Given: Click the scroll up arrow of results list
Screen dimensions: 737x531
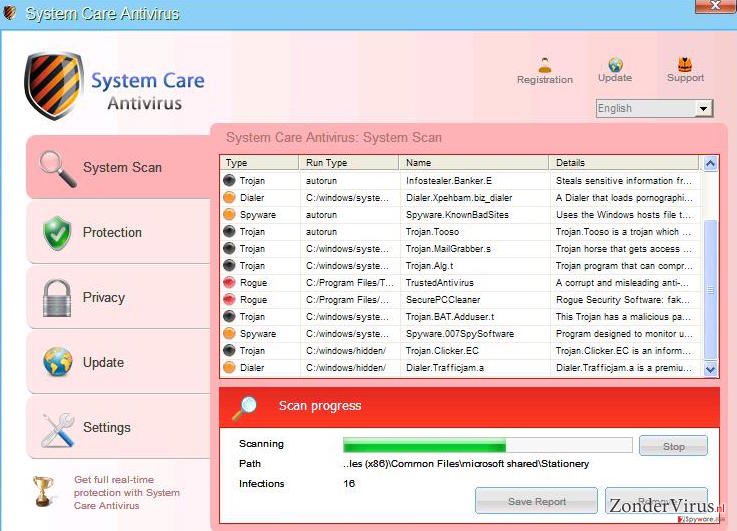Looking at the screenshot, I should (710, 164).
